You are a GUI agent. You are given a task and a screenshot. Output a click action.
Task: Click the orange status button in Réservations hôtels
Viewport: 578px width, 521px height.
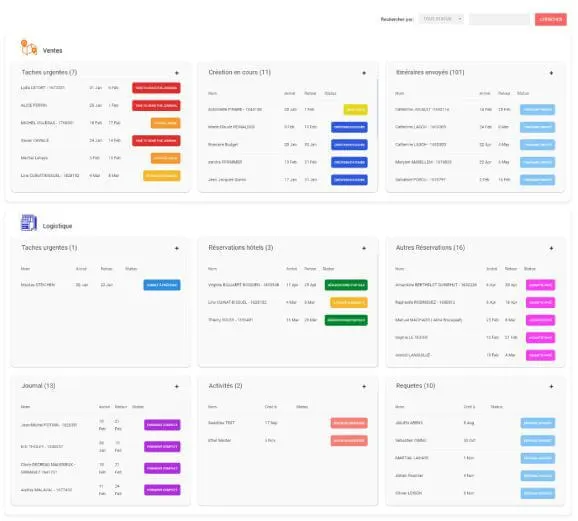349,302
